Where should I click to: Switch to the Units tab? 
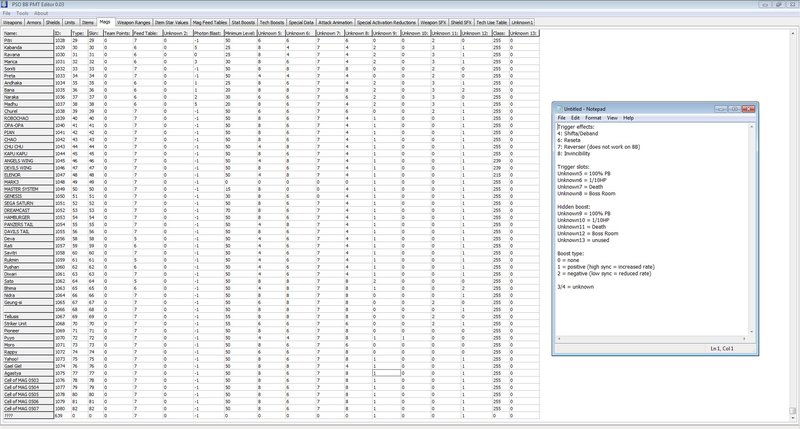70,22
